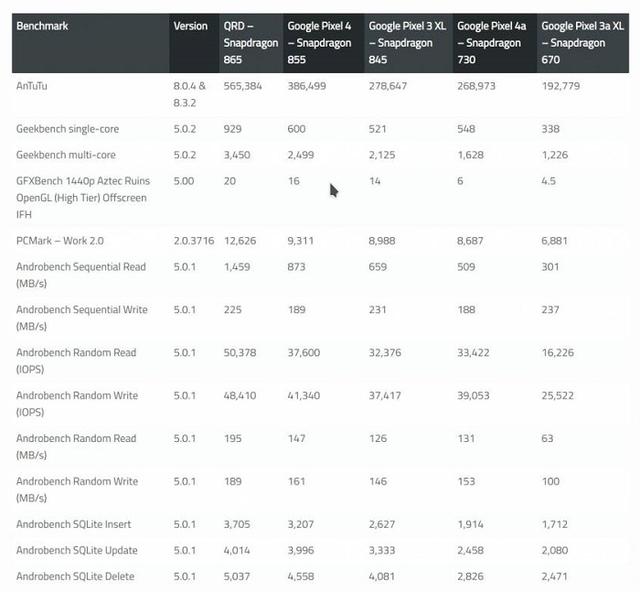The height and width of the screenshot is (592, 640).
Task: Select Androbench Sequential Read row label
Action: coord(81,275)
